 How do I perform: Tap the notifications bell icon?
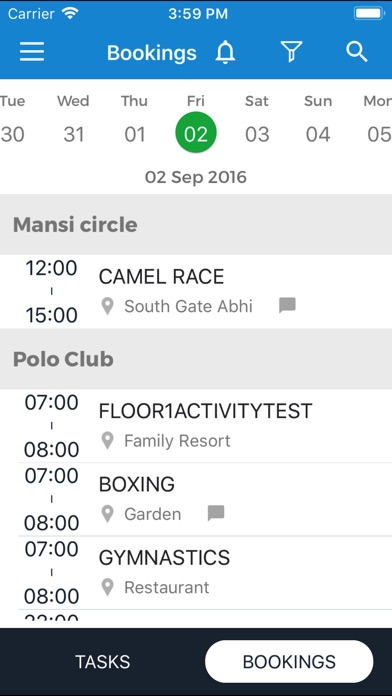pos(226,52)
